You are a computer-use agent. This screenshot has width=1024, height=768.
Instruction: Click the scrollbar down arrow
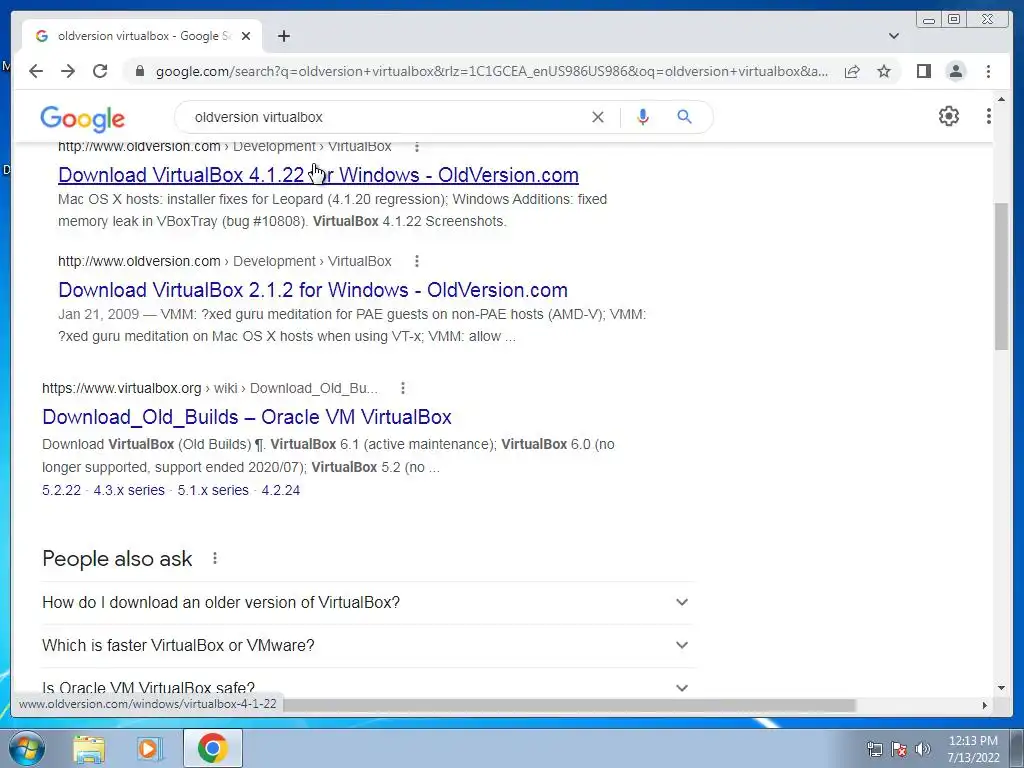(x=1001, y=688)
